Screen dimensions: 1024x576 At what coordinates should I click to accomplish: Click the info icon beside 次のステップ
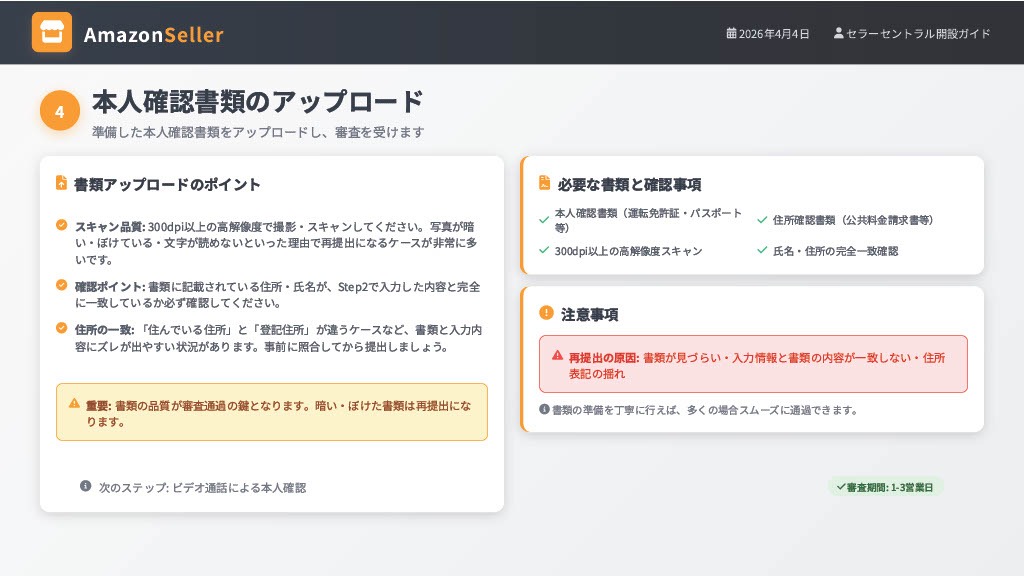point(86,486)
